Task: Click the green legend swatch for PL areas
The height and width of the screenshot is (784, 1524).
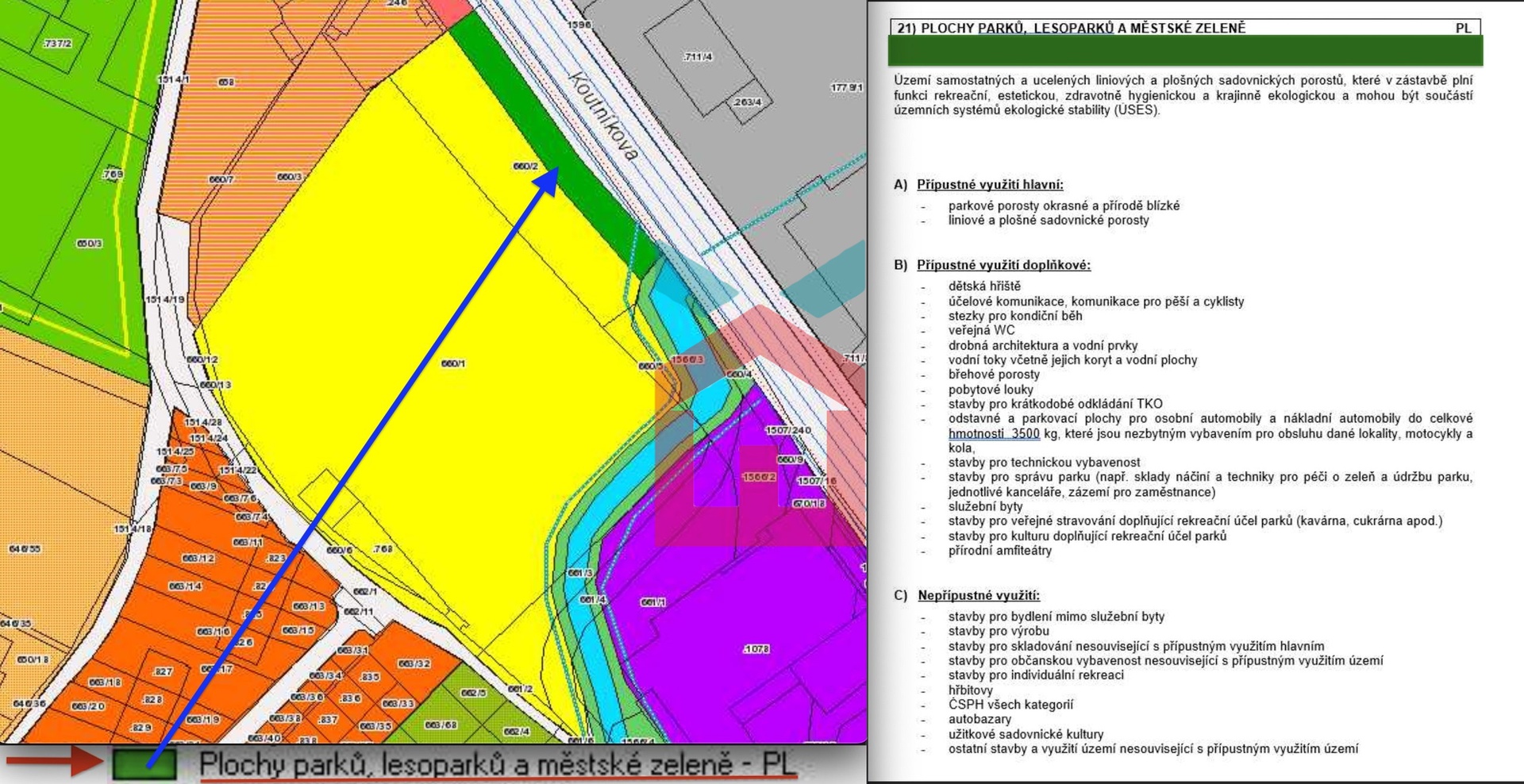Action: point(144,765)
